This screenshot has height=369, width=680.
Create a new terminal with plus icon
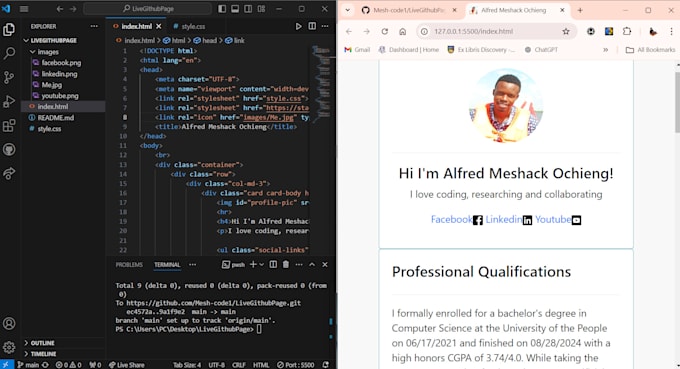pos(253,265)
